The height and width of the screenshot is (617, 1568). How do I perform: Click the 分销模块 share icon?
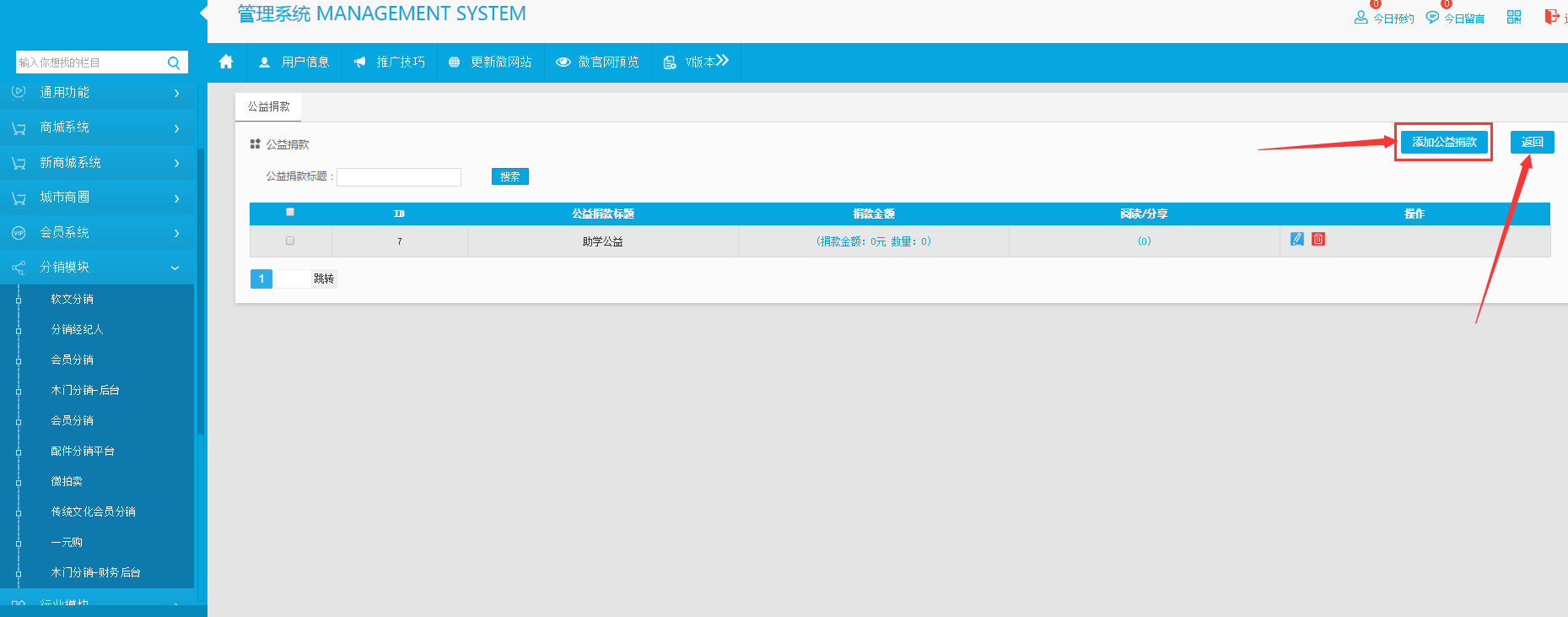[x=19, y=268]
